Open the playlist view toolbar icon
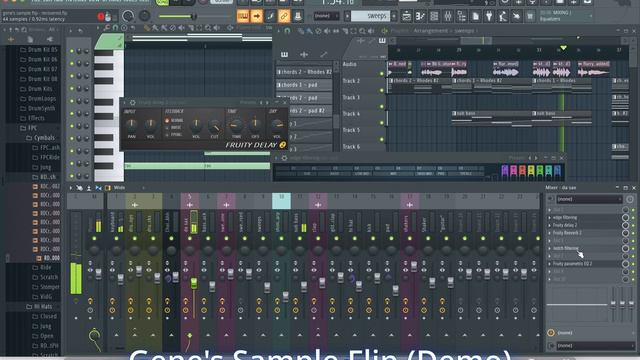 point(407,16)
